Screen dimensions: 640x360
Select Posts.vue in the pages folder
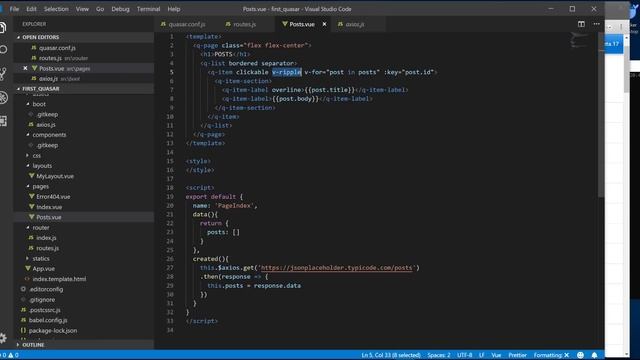coord(84,217)
